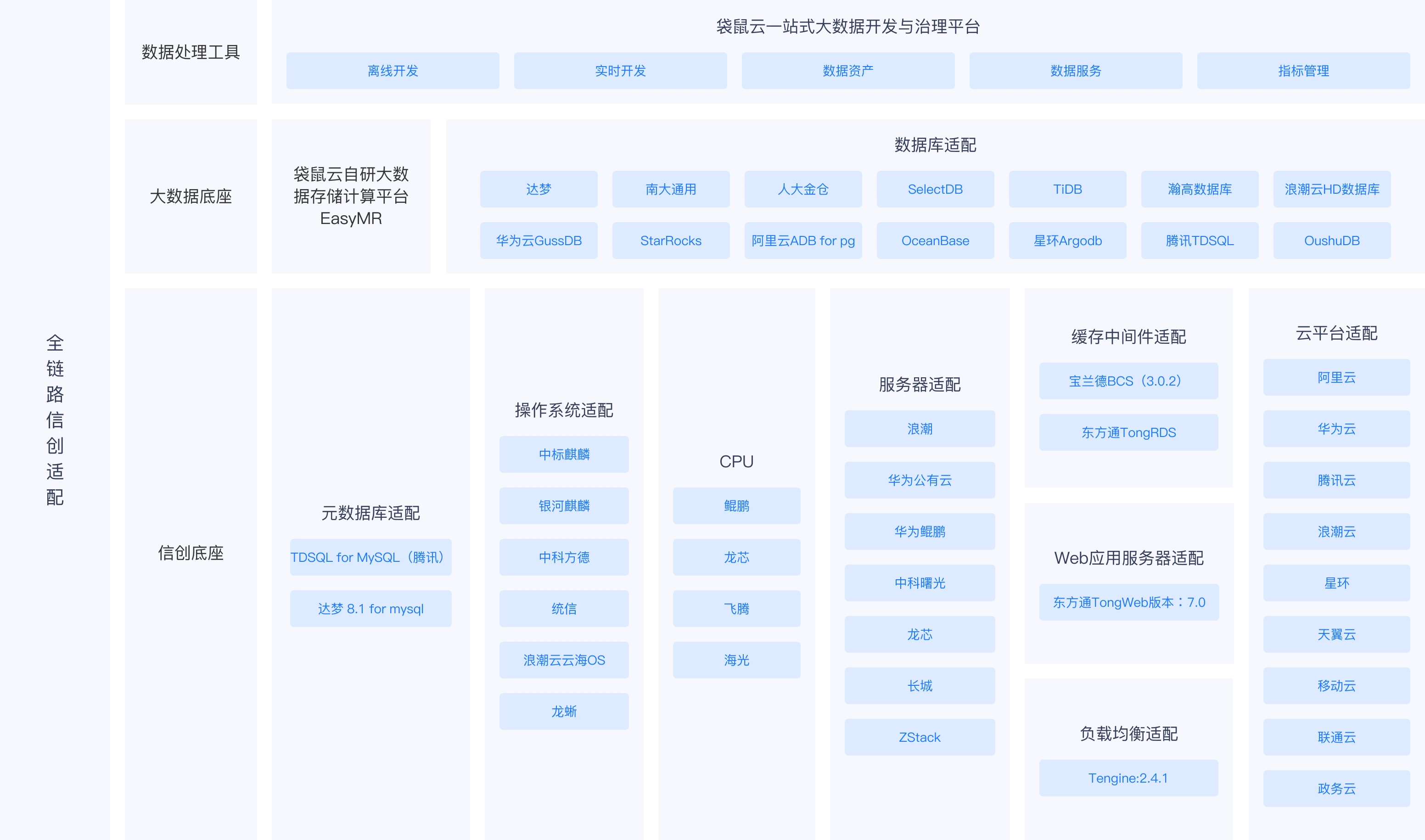
Task: Click TDSQL for MySQL（腾讯） box
Action: [x=370, y=557]
